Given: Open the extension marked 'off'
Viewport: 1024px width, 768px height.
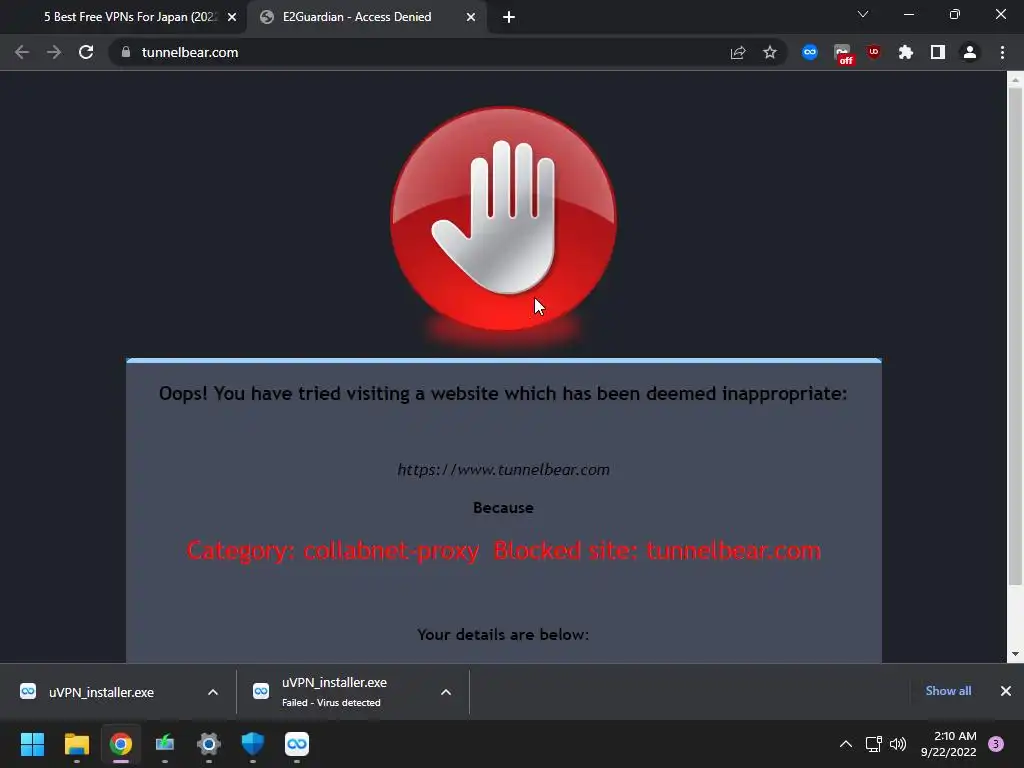Looking at the screenshot, I should pos(843,54).
